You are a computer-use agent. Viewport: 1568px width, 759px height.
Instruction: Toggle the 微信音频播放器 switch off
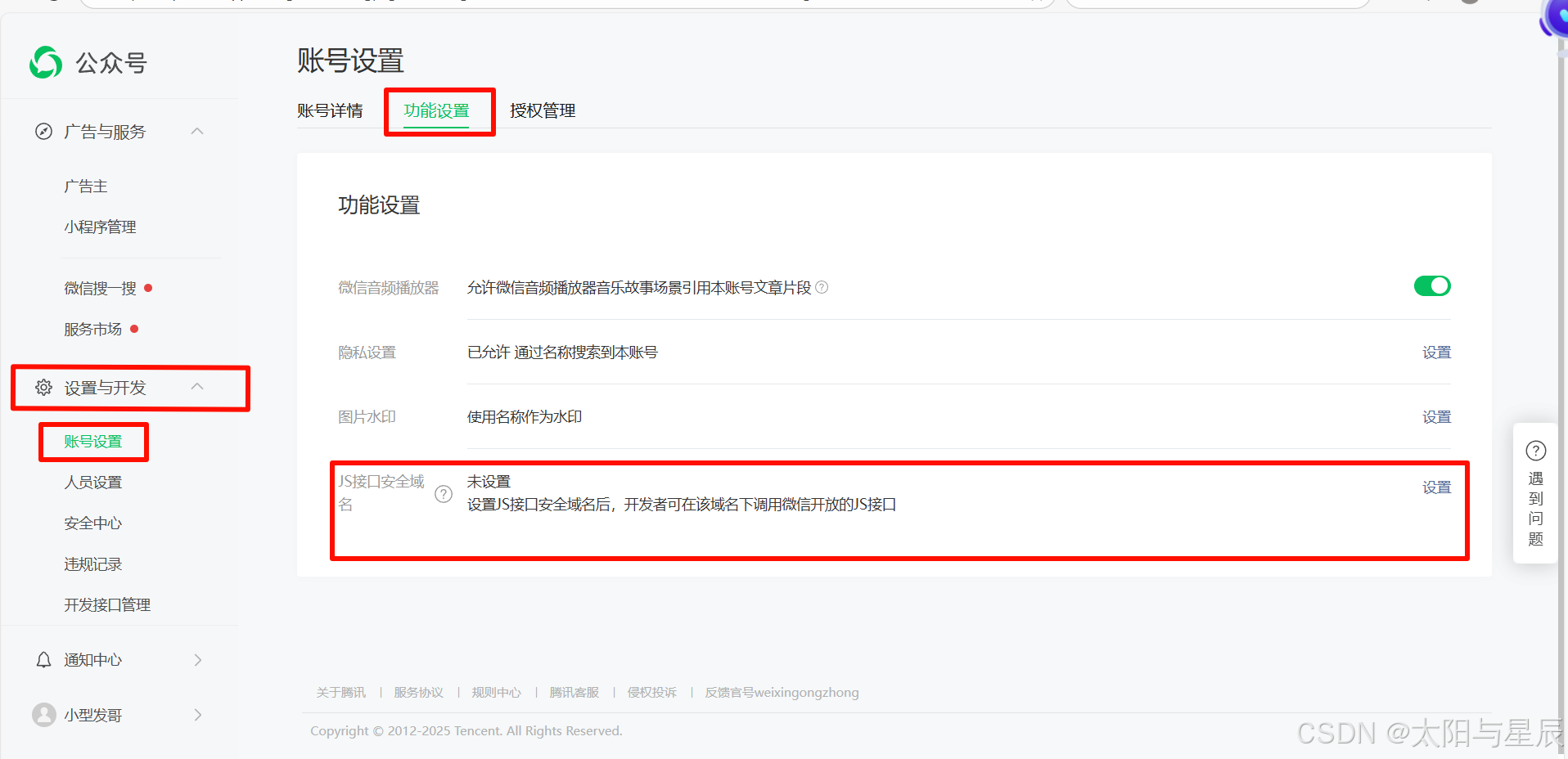point(1432,286)
